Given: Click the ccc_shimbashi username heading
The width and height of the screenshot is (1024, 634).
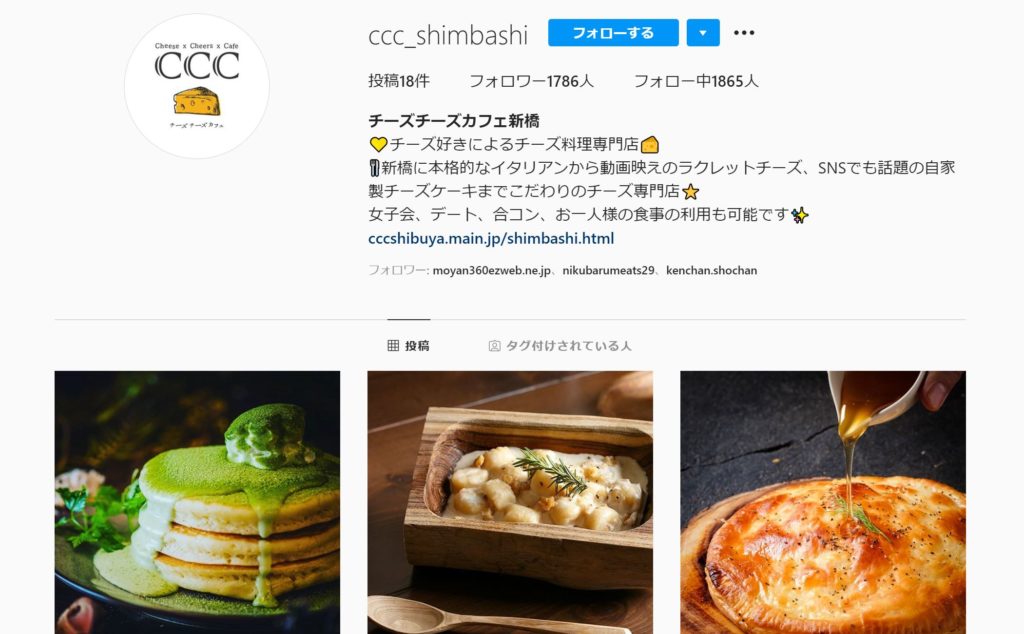Looking at the screenshot, I should [448, 35].
